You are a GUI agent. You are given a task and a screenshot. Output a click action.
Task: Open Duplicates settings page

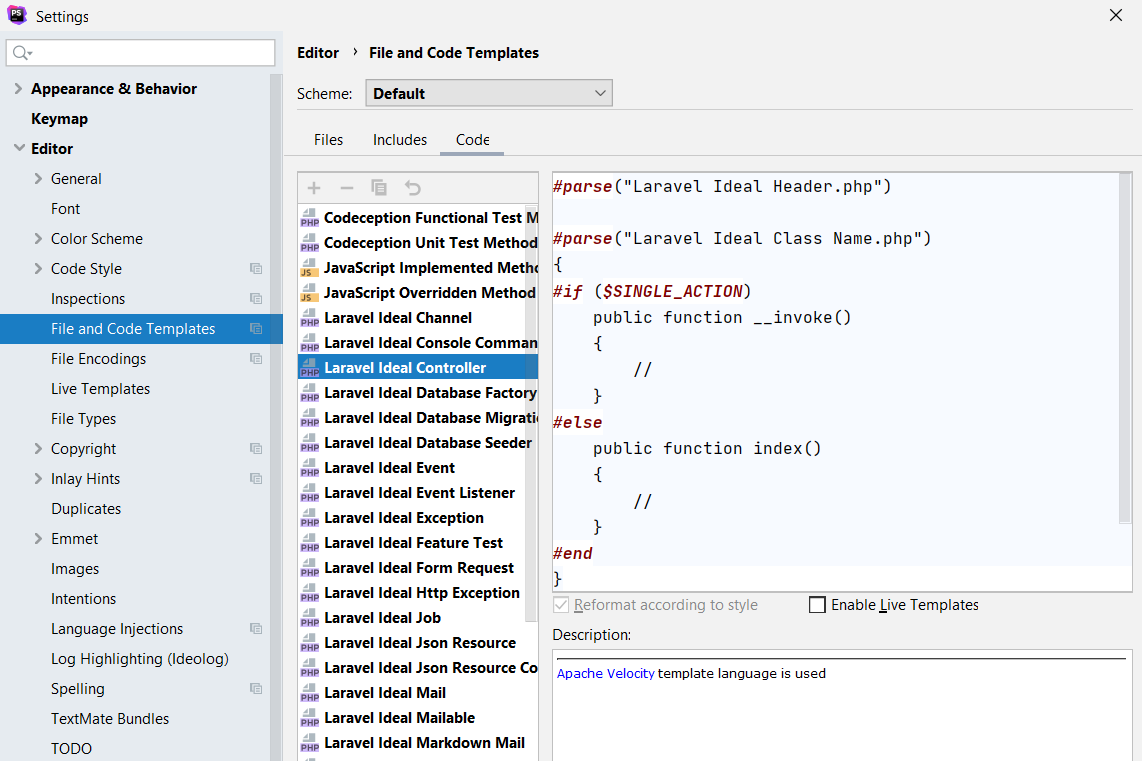tap(86, 509)
